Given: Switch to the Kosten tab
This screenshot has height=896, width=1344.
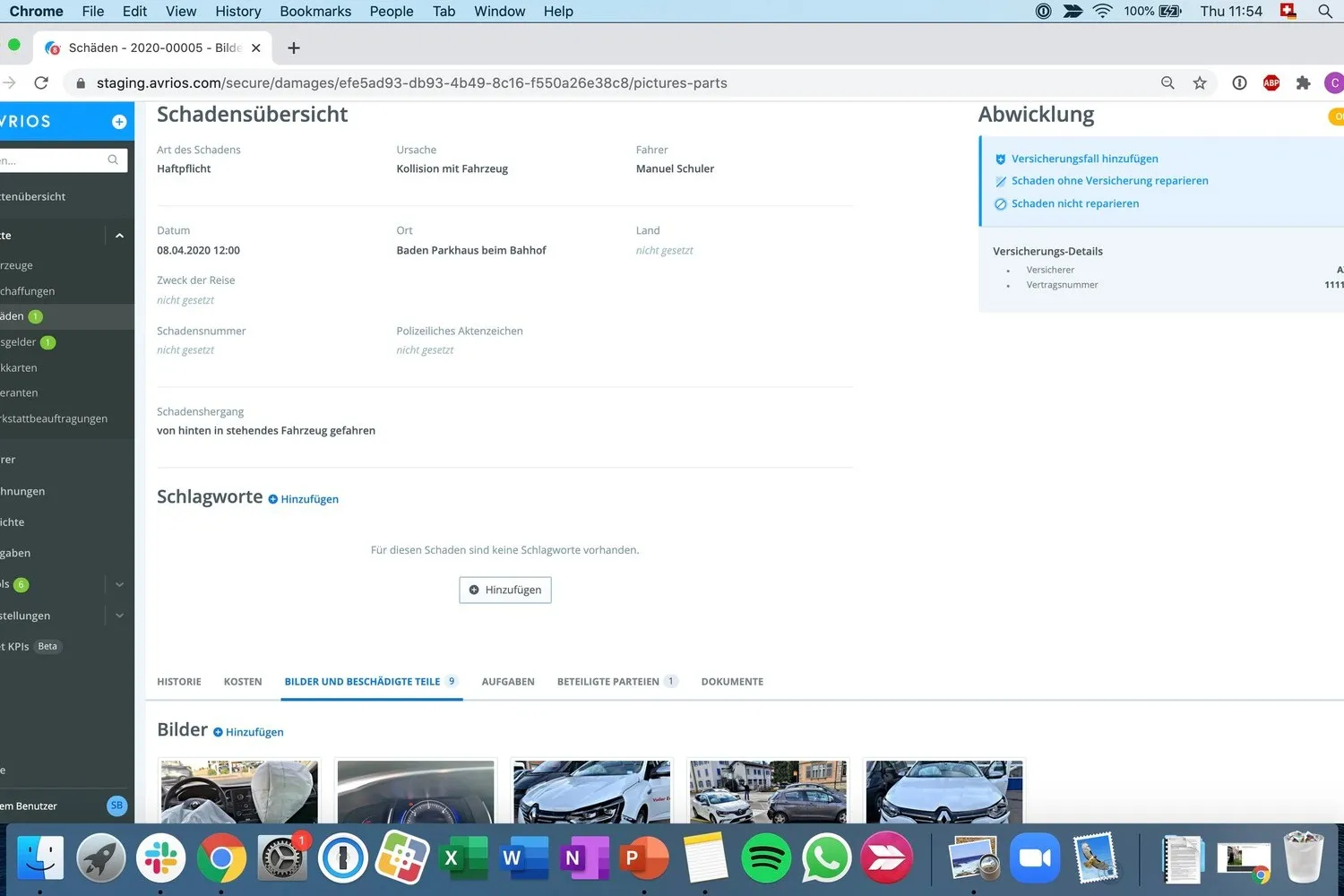Looking at the screenshot, I should [243, 682].
